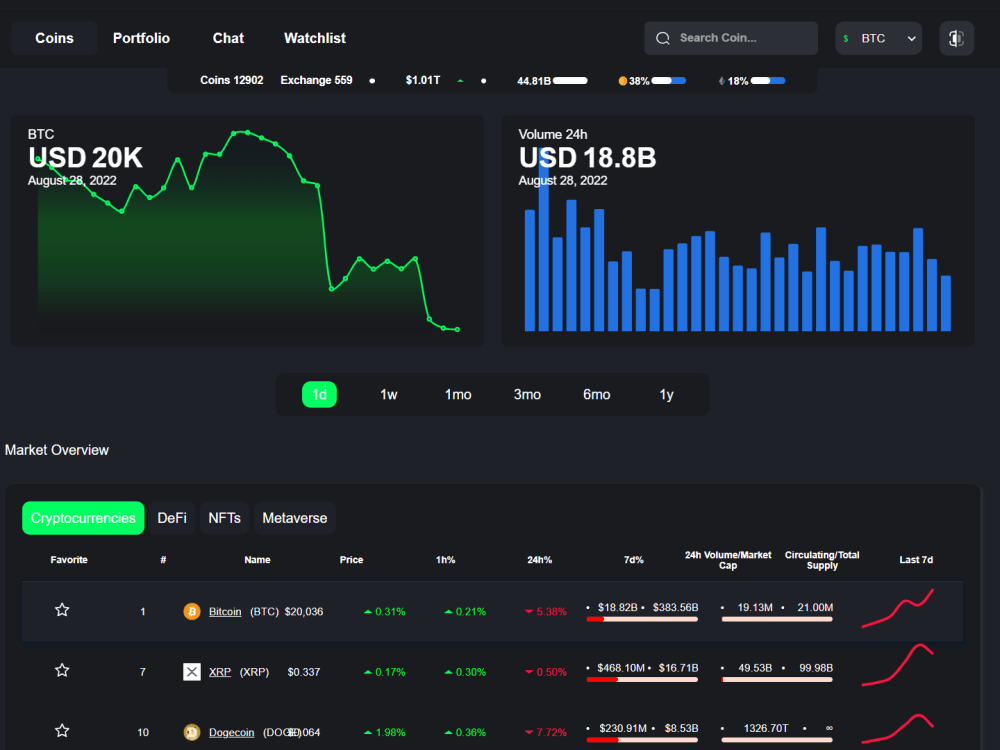This screenshot has height=750, width=1000.
Task: Click the Circulating/Total Supply header
Action: click(x=822, y=560)
